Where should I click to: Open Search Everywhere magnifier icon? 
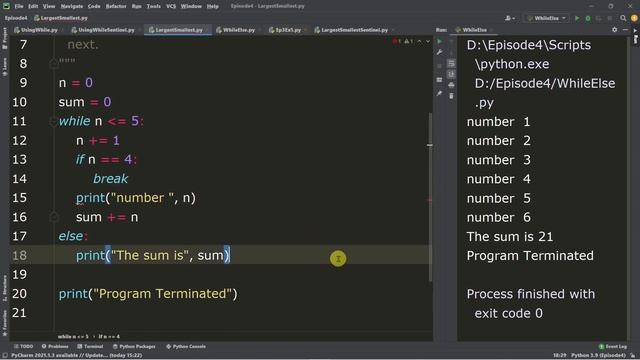coord(623,18)
